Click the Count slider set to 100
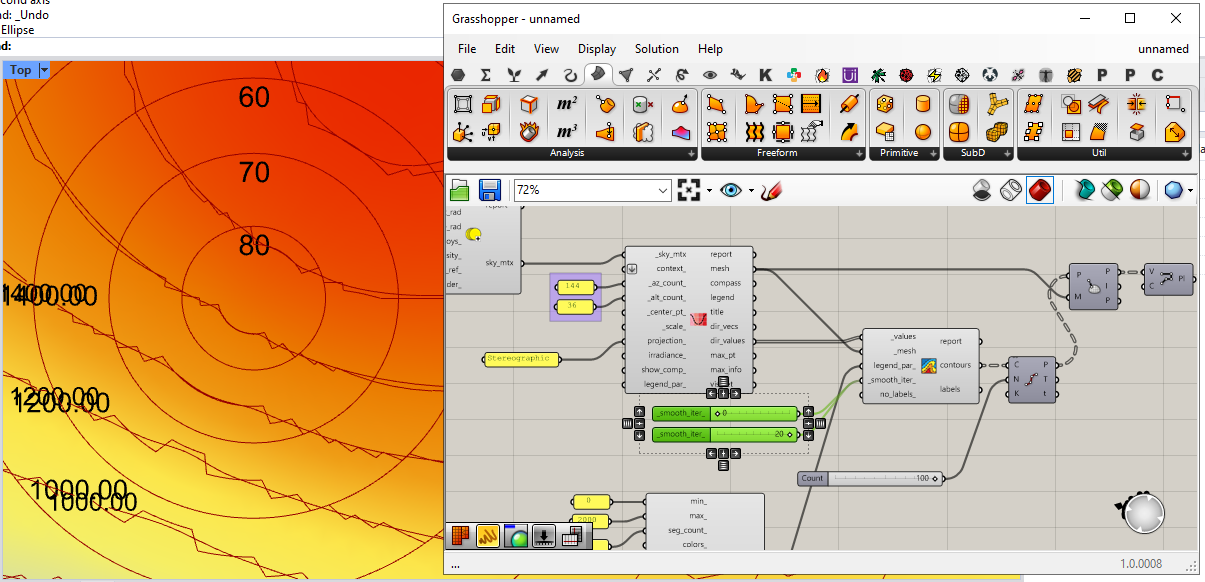The image size is (1205, 582). tap(870, 478)
